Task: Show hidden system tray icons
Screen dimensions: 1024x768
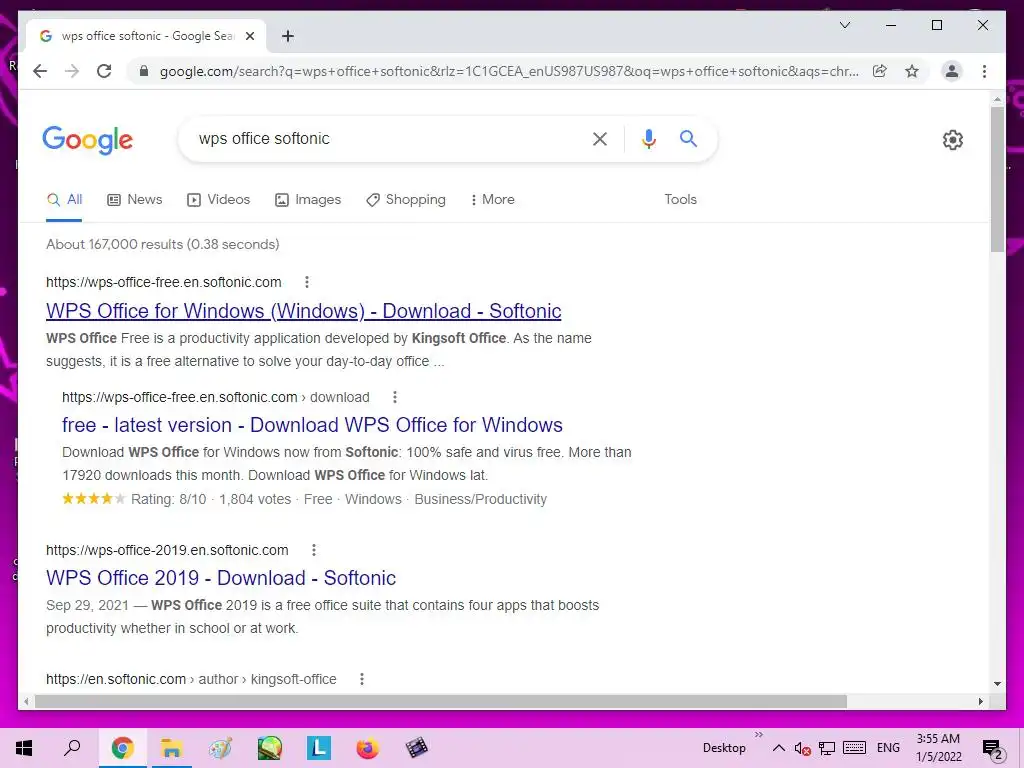Action: pyautogui.click(x=778, y=748)
